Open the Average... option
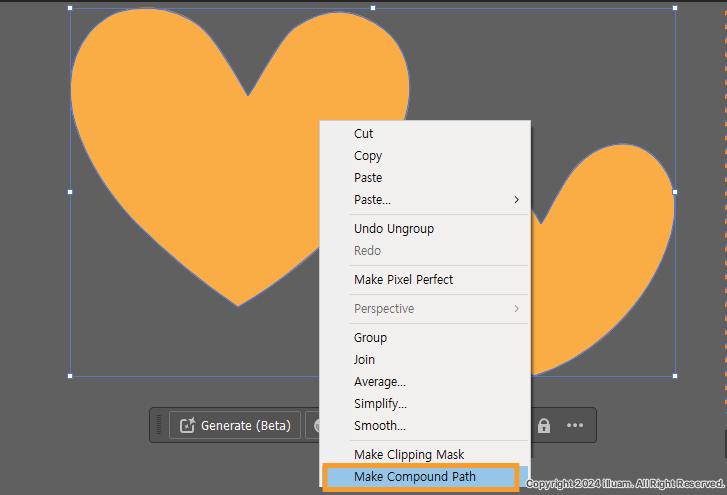This screenshot has height=495, width=727. 425,381
